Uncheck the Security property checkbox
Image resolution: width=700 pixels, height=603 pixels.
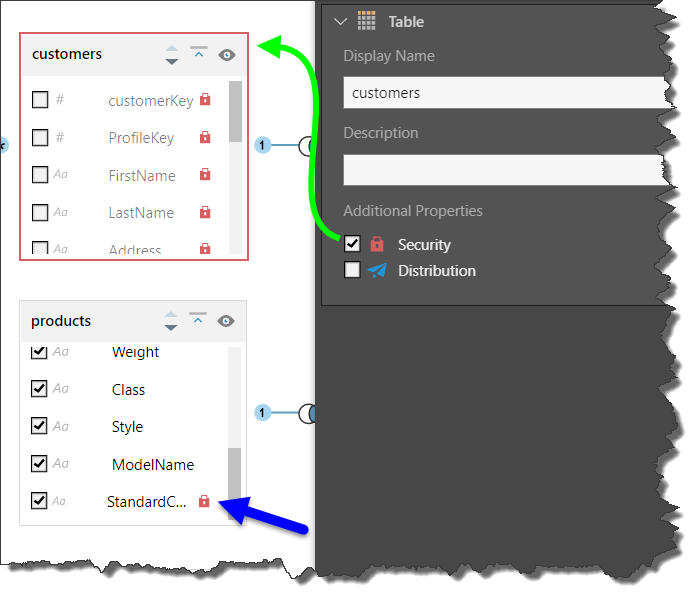tap(352, 244)
